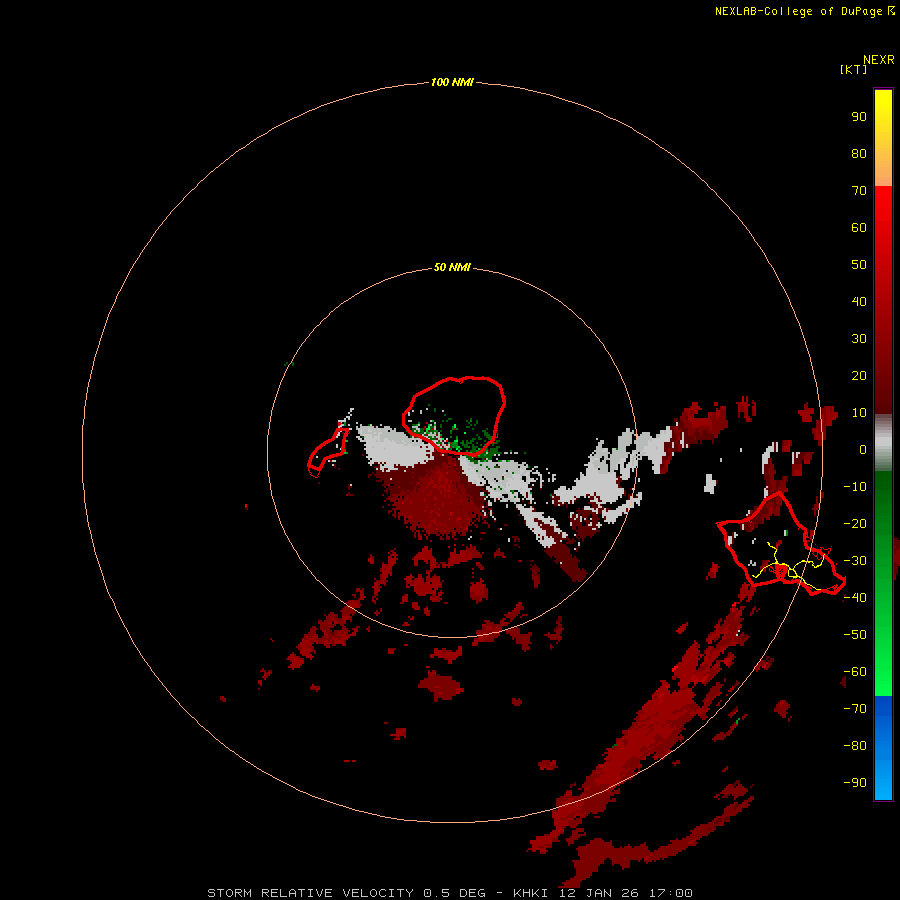Select the -60 knot scale label
This screenshot has height=900, width=900.
point(855,672)
